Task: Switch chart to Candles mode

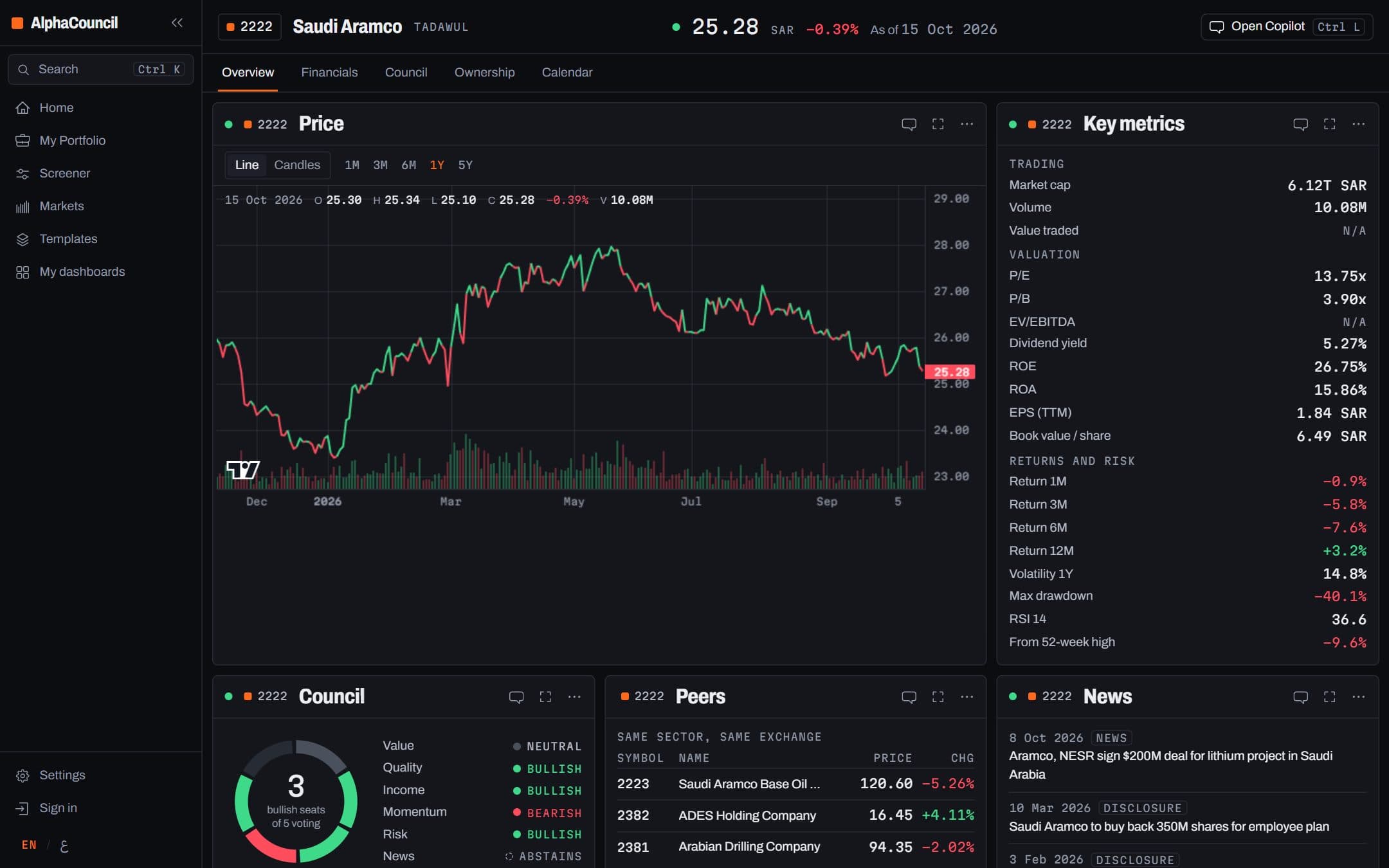Action: (297, 165)
